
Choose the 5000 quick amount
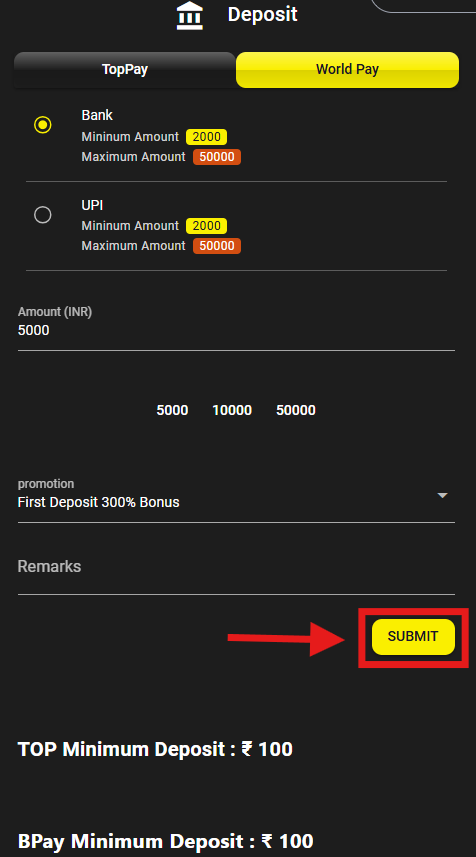pos(172,410)
